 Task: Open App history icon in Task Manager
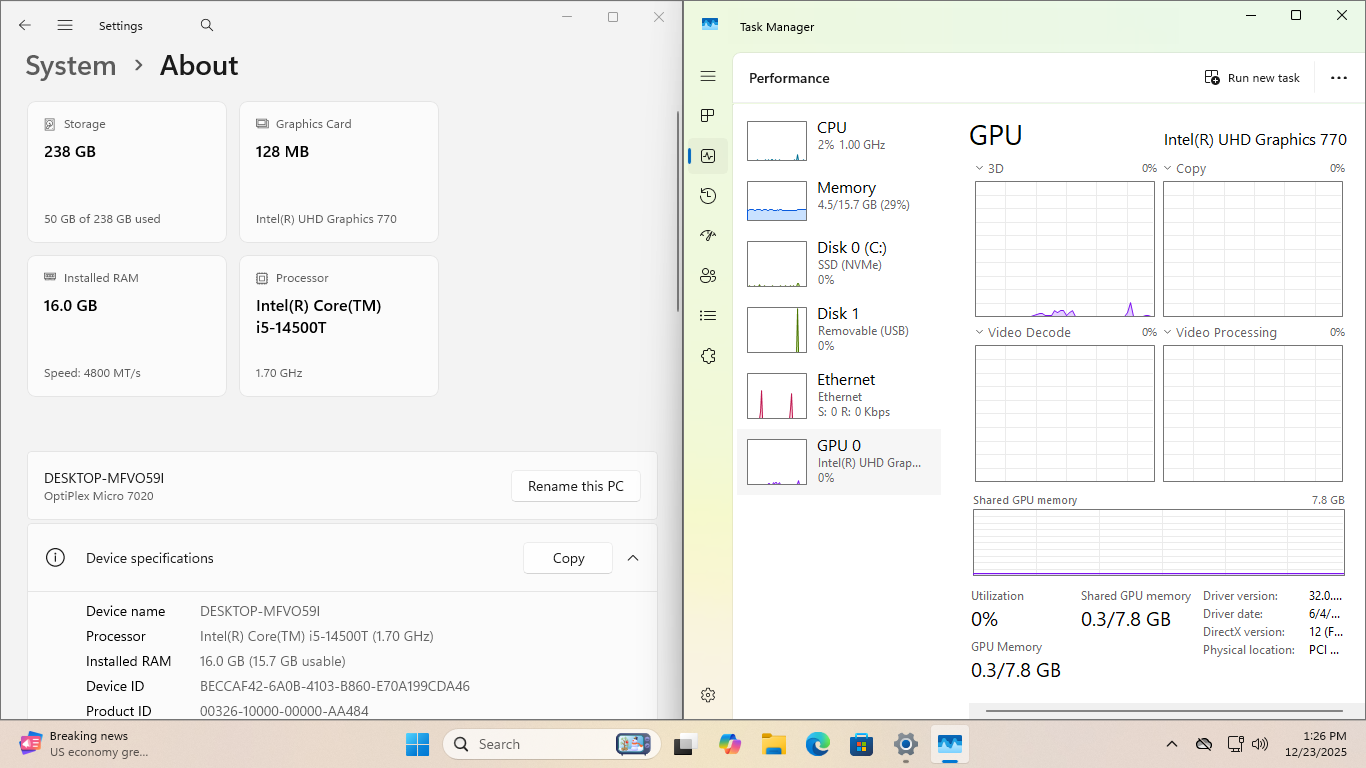pos(708,196)
